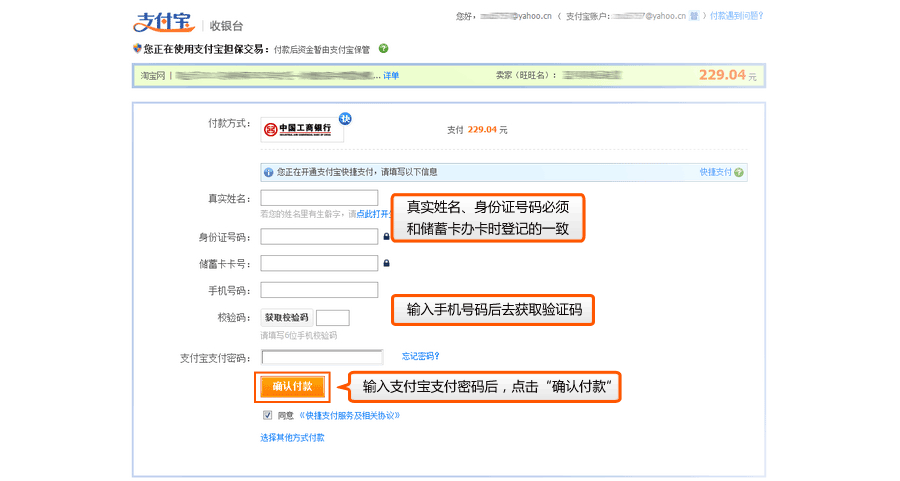Click 选择其他方式付款 link
The width and height of the screenshot is (900, 481).
coord(292,437)
